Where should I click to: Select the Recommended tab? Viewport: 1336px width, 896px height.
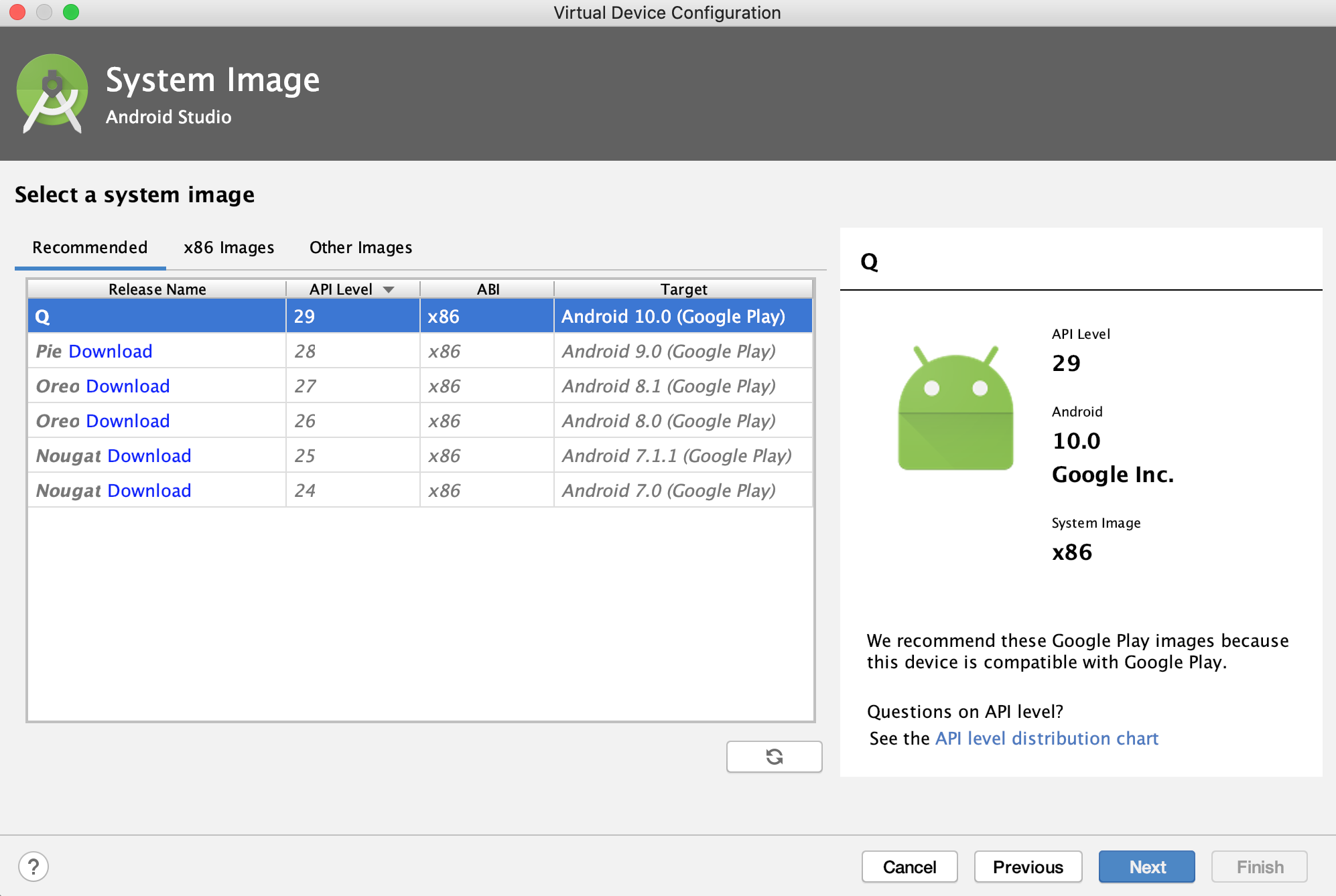pyautogui.click(x=90, y=248)
